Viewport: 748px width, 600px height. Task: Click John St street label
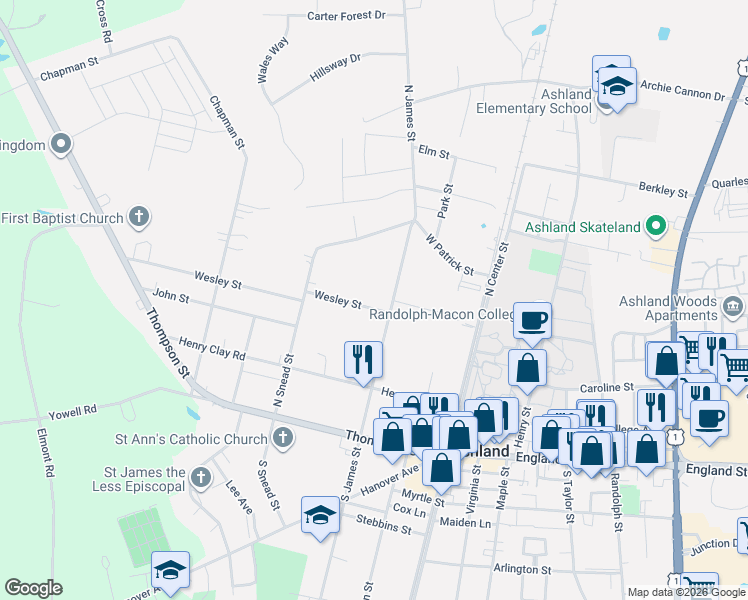[x=171, y=296]
